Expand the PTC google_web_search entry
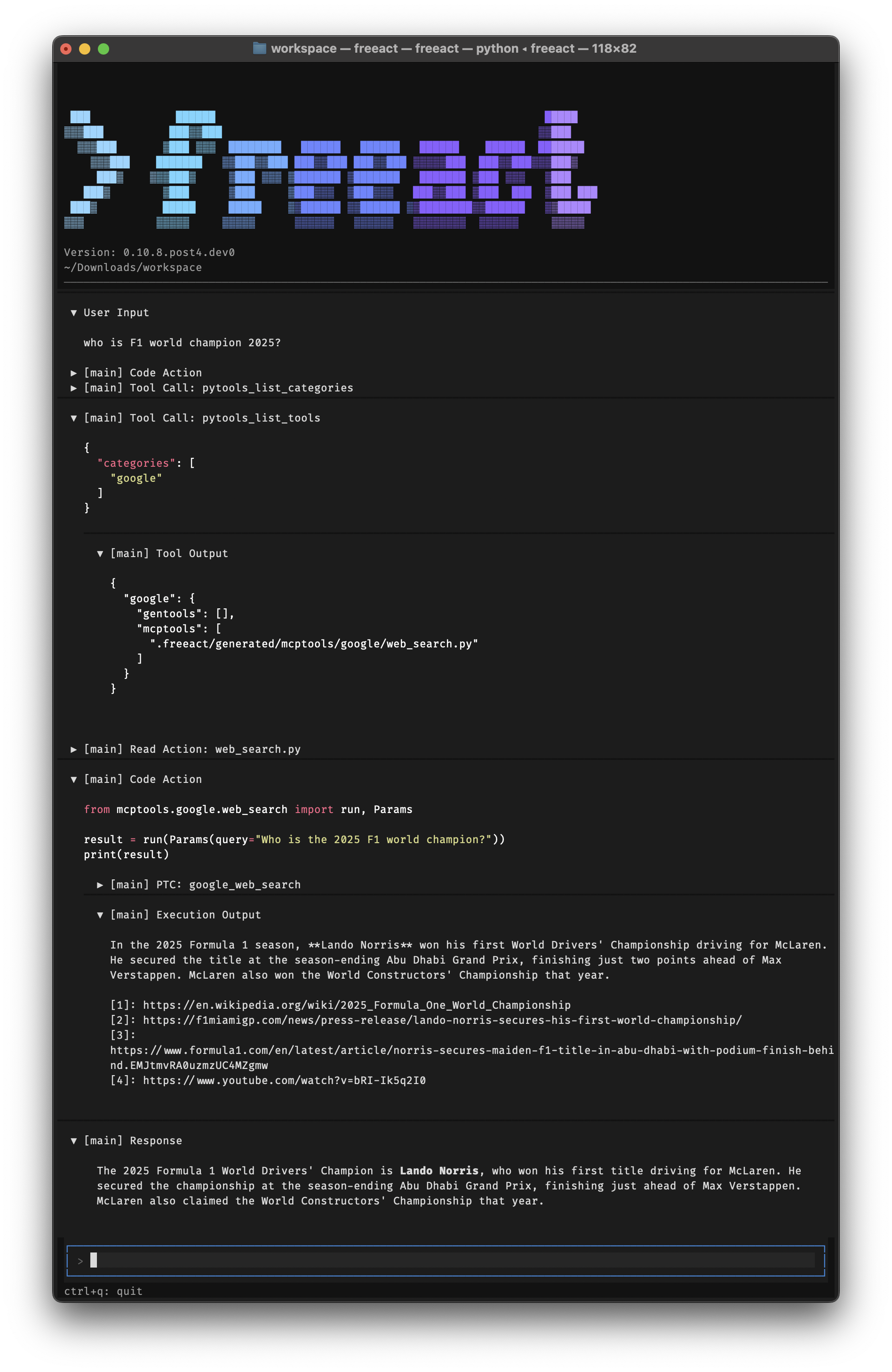This screenshot has height=1372, width=892. (x=100, y=885)
